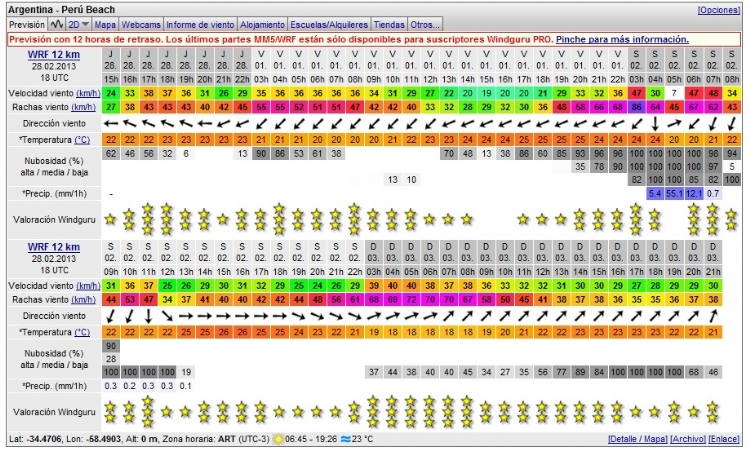Click the '0.2' precipitation cell in second table
The width and height of the screenshot is (750, 451).
click(x=130, y=385)
